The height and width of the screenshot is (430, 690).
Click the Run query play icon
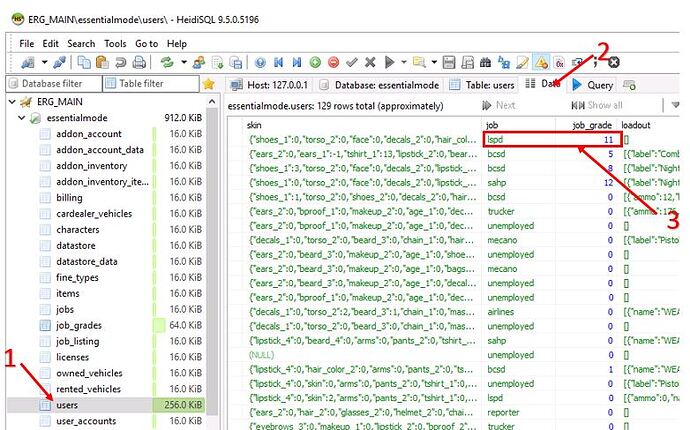389,62
